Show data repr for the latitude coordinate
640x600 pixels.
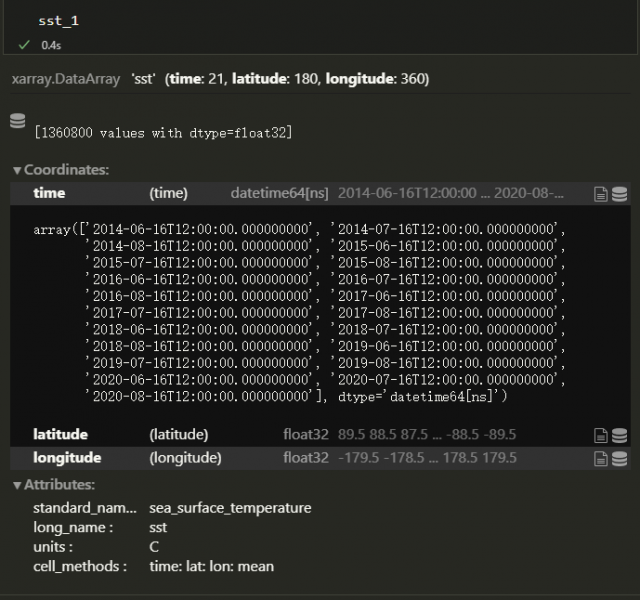pos(619,435)
